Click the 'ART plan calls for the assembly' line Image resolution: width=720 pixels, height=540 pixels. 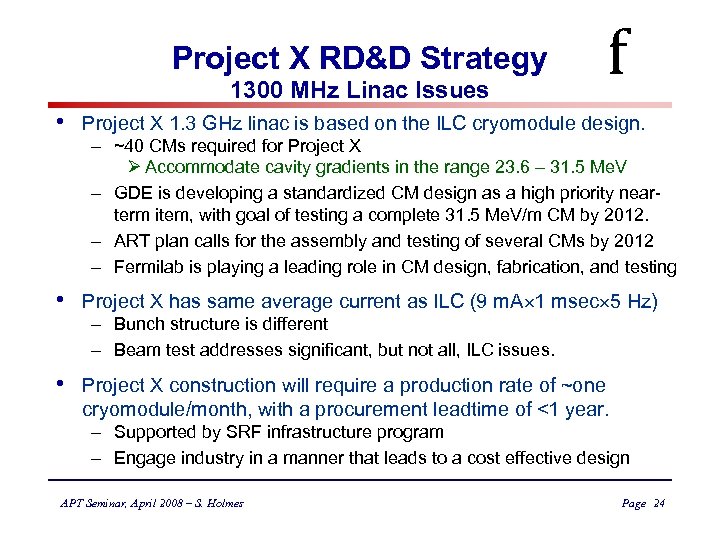pyautogui.click(x=384, y=241)
